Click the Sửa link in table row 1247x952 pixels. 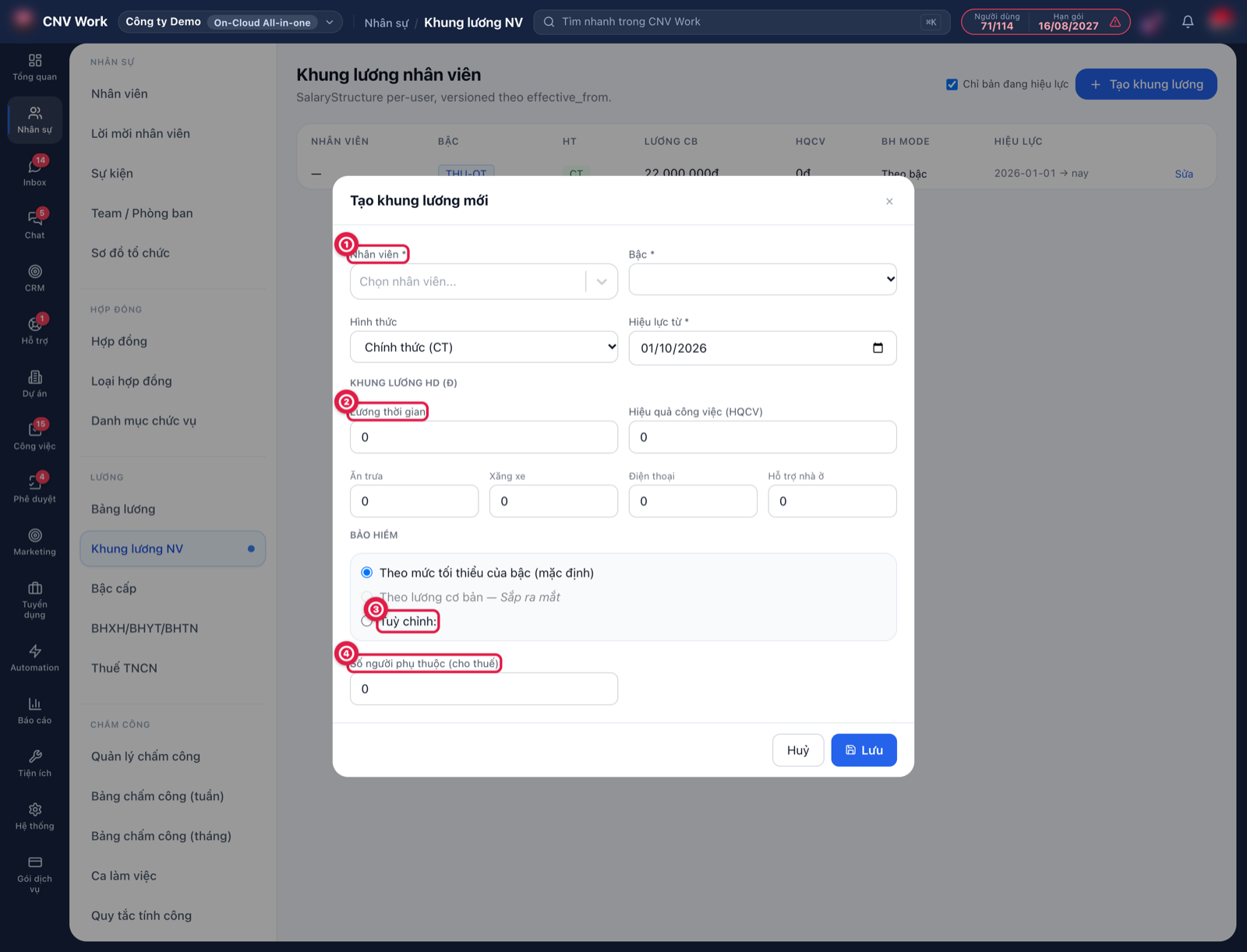pos(1184,174)
